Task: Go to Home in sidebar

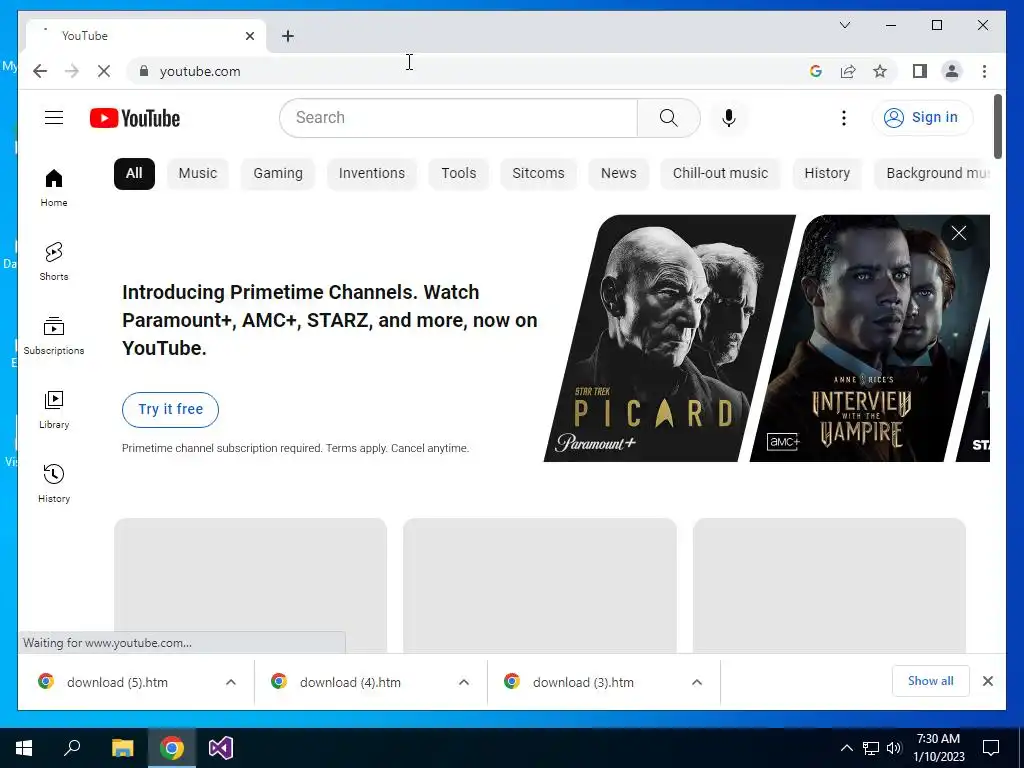Action: 54,188
